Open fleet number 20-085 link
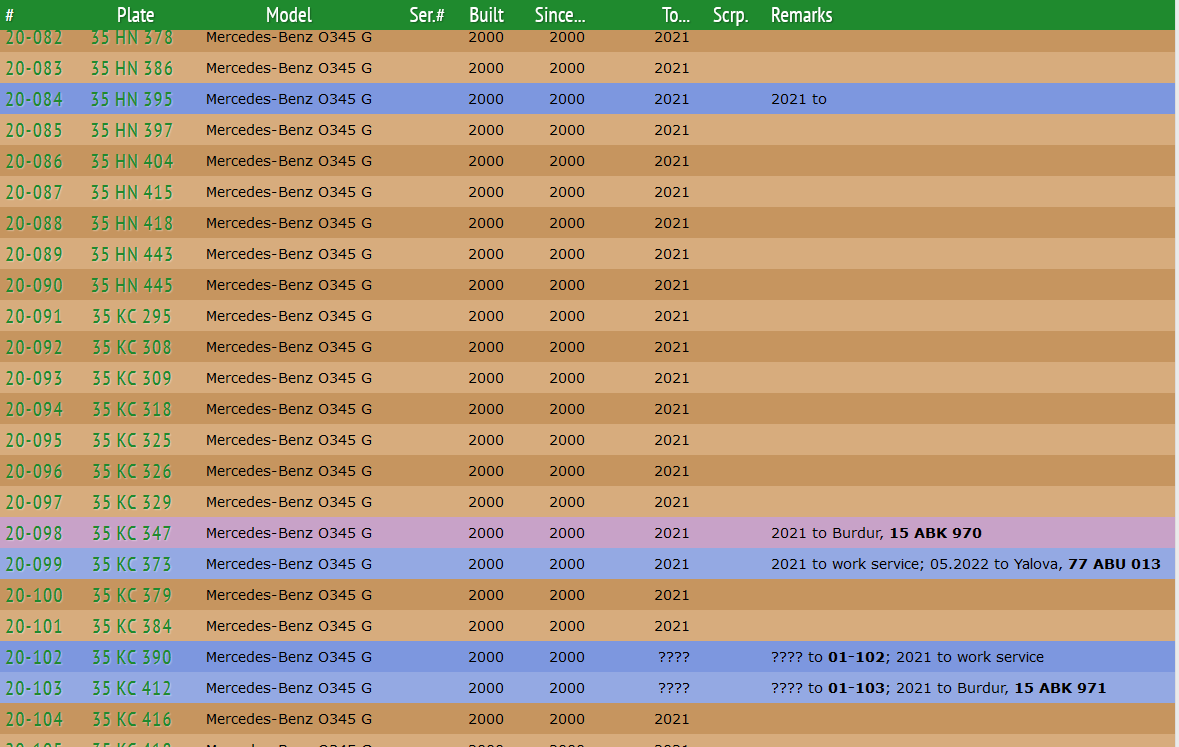 coord(34,130)
